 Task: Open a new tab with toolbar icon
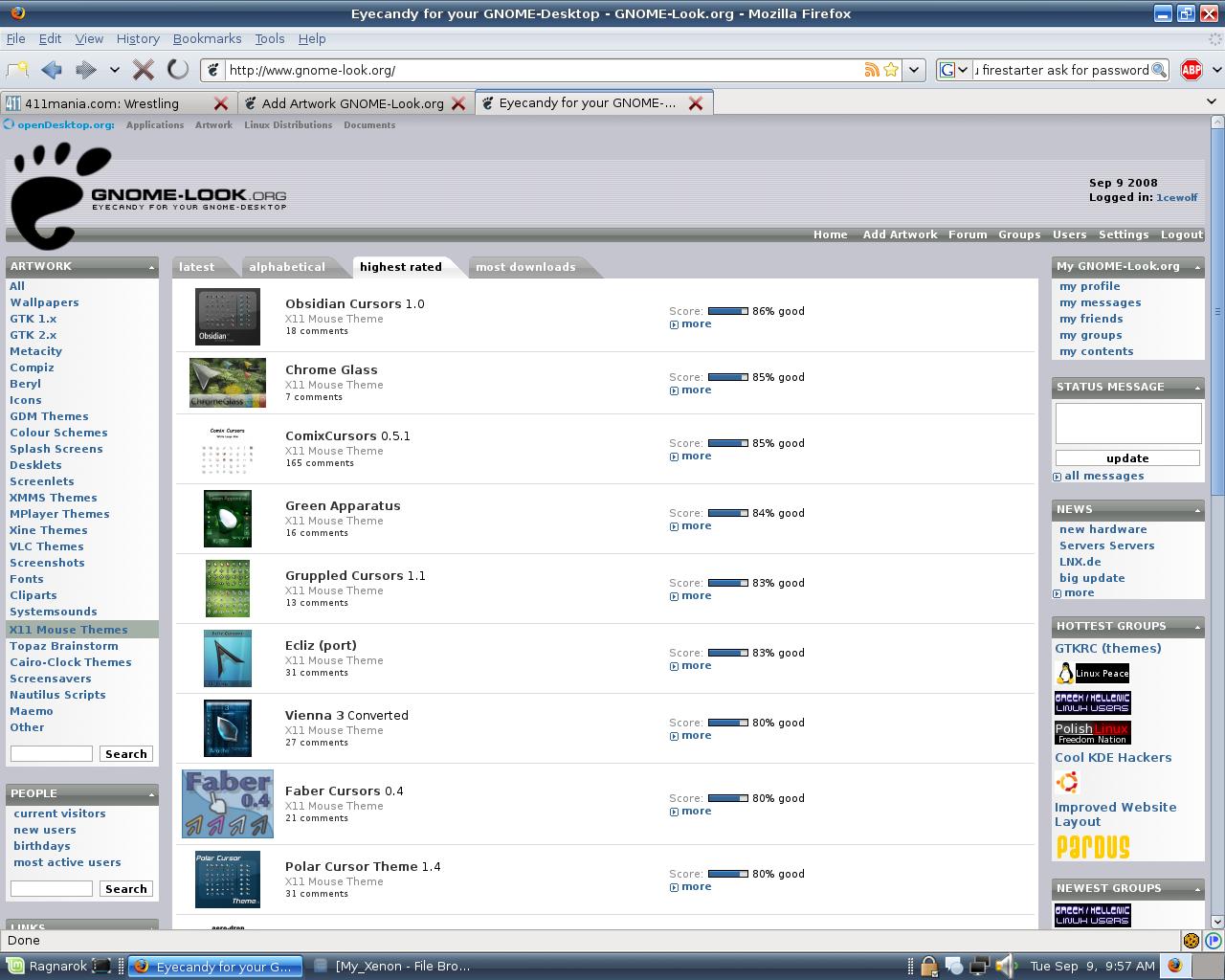[17, 70]
